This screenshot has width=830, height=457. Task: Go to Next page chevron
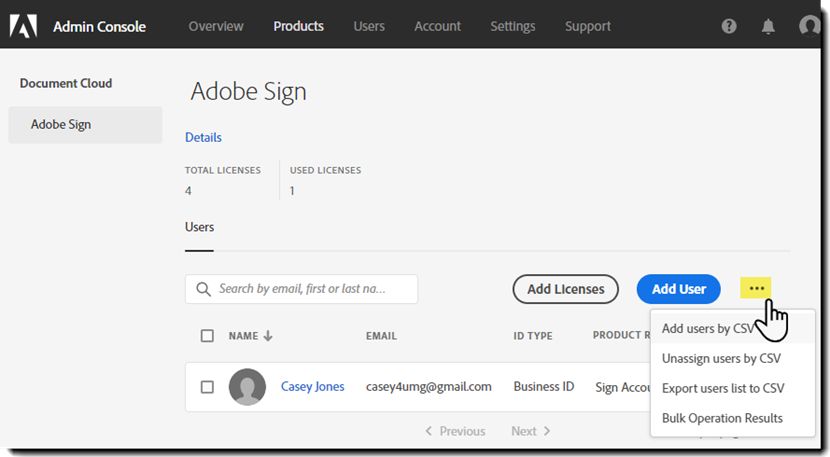tap(547, 431)
